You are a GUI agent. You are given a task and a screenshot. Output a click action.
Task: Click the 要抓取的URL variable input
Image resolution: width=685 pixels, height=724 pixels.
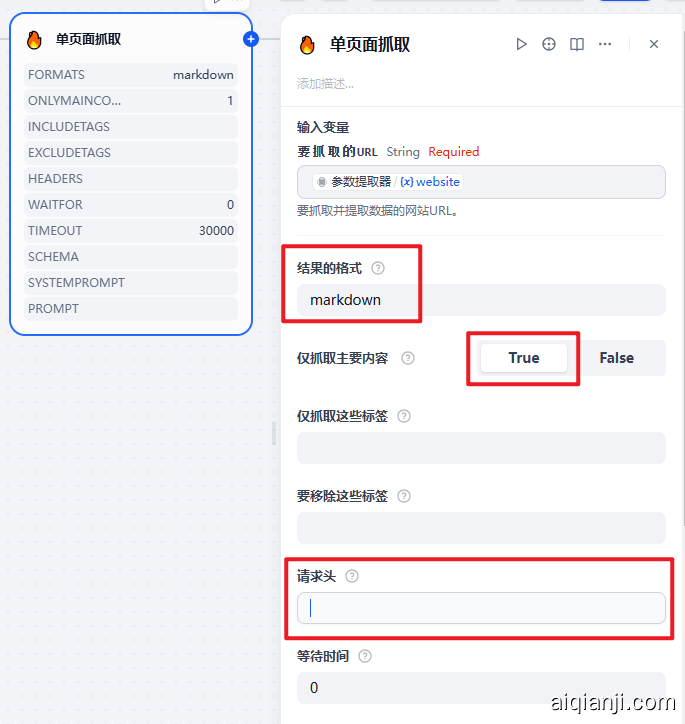481,182
